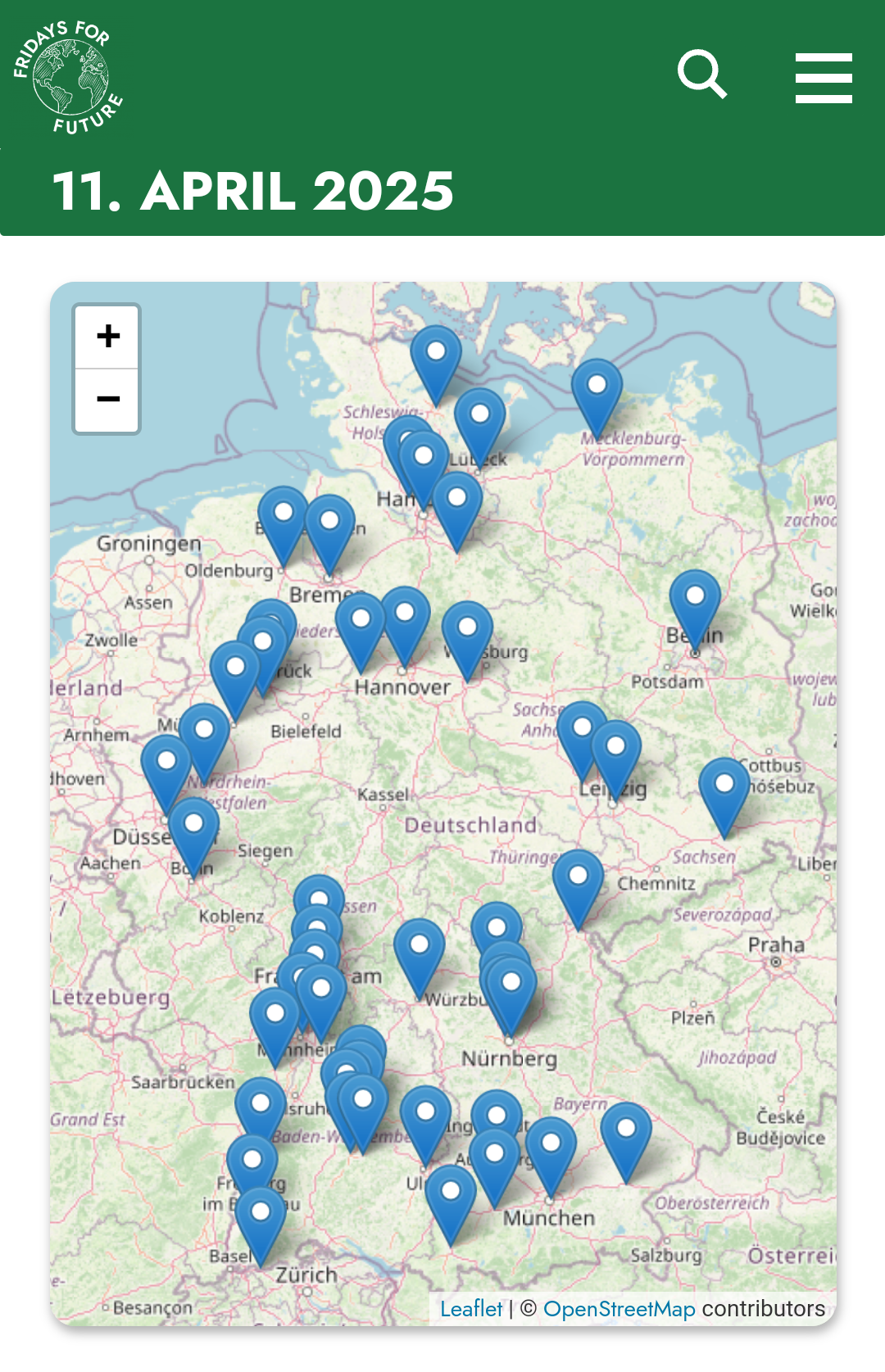Open the OpenStreetMap attribution link
Image resolution: width=885 pixels, height=1372 pixels.
[619, 1309]
